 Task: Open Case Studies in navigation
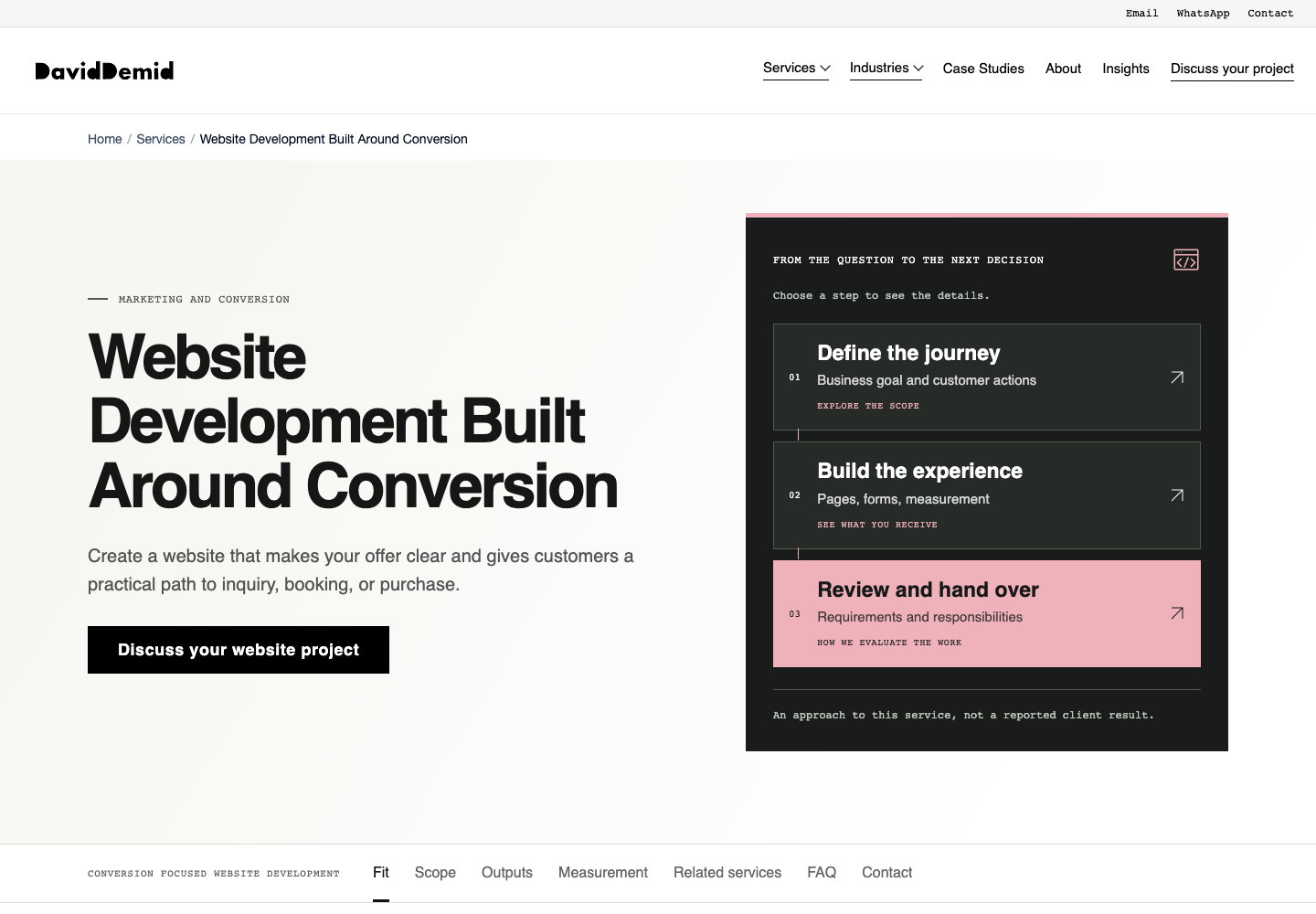(983, 69)
